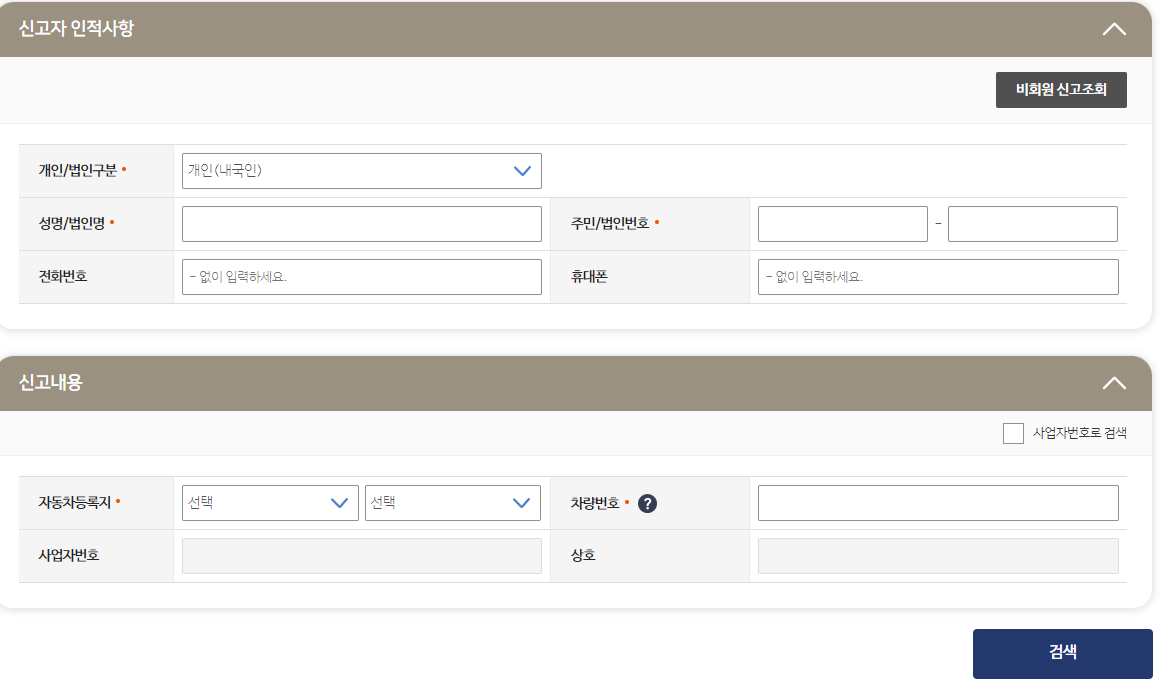This screenshot has height=689, width=1171.
Task: Focus the second 주민/법인번호 input field
Action: pos(1033,224)
